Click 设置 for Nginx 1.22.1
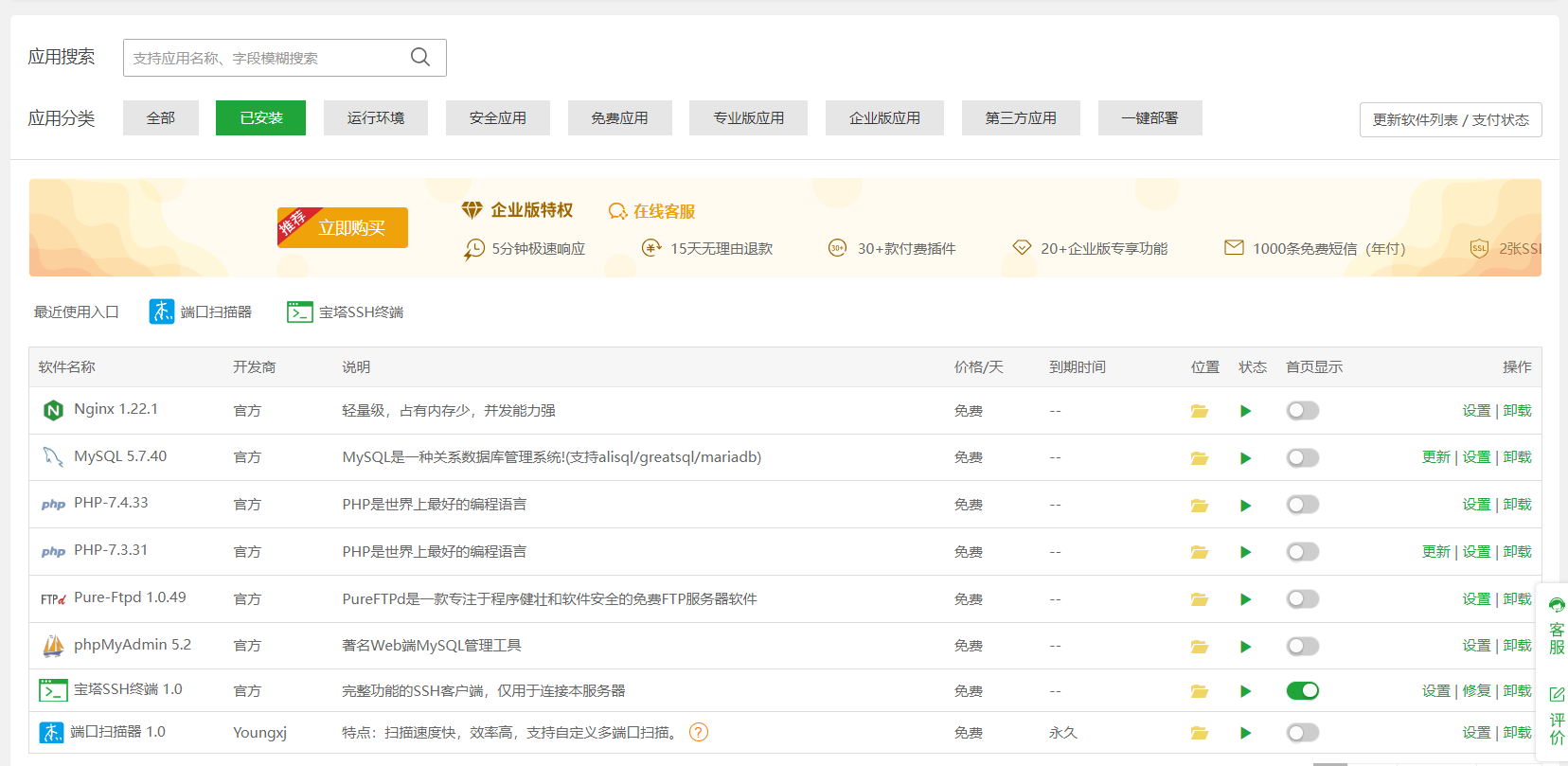1568x766 pixels. point(1476,410)
